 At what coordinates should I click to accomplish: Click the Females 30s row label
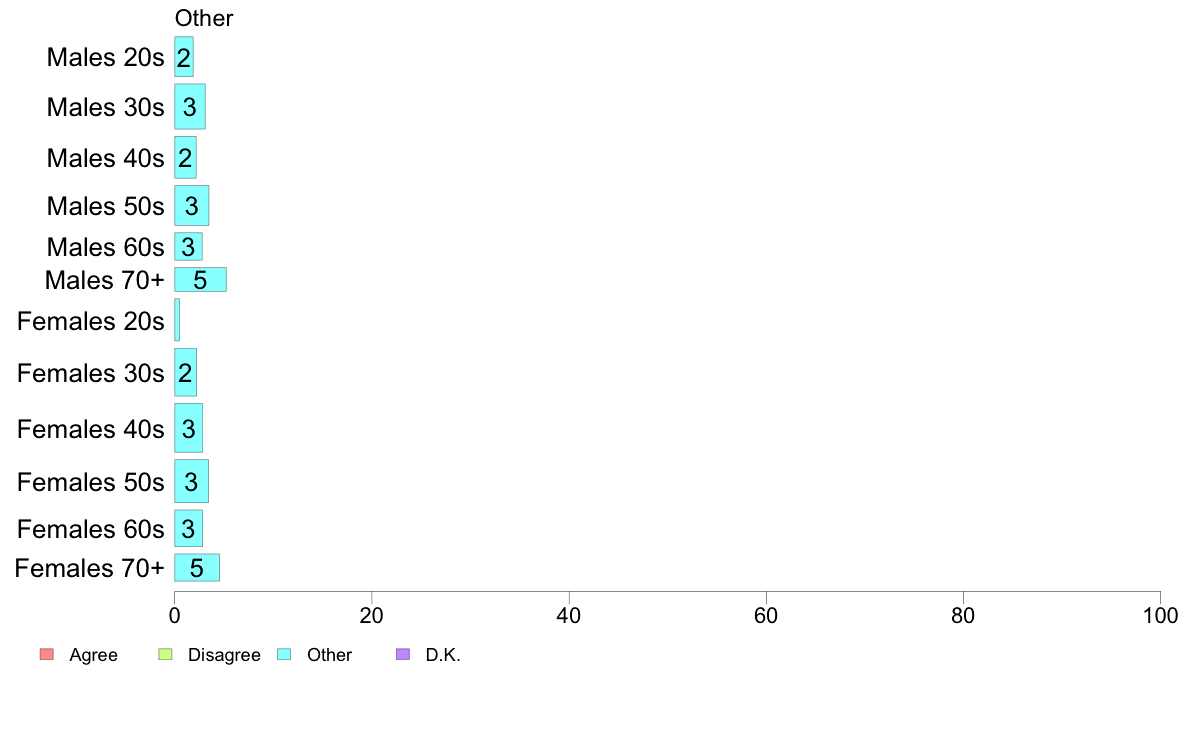click(x=91, y=373)
